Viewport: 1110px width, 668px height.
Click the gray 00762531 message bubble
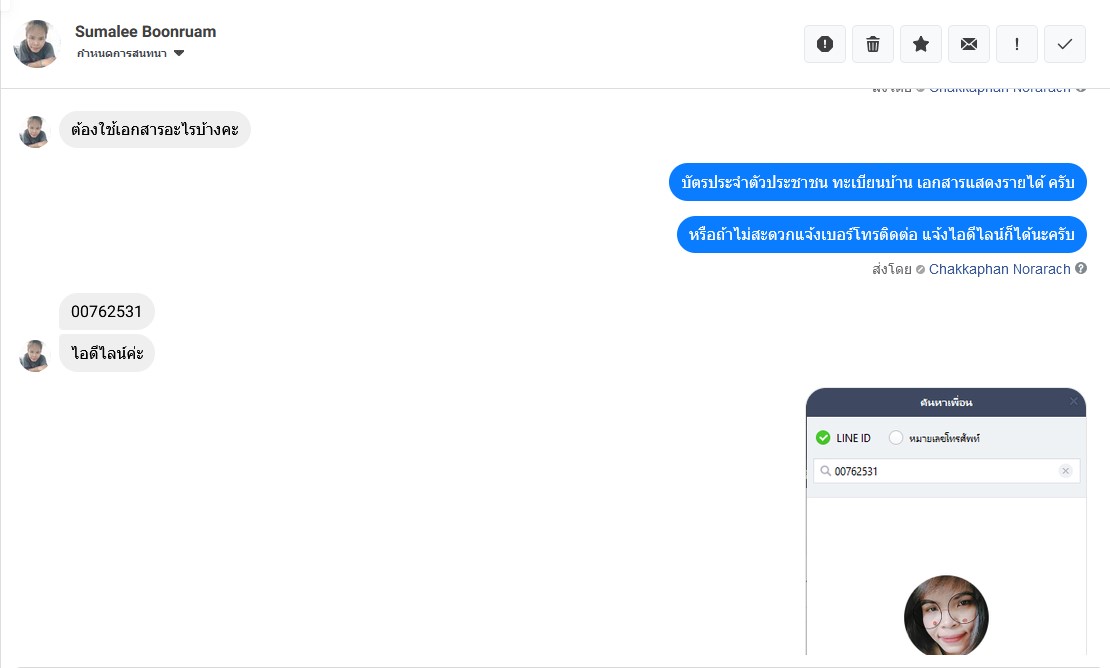pyautogui.click(x=107, y=312)
